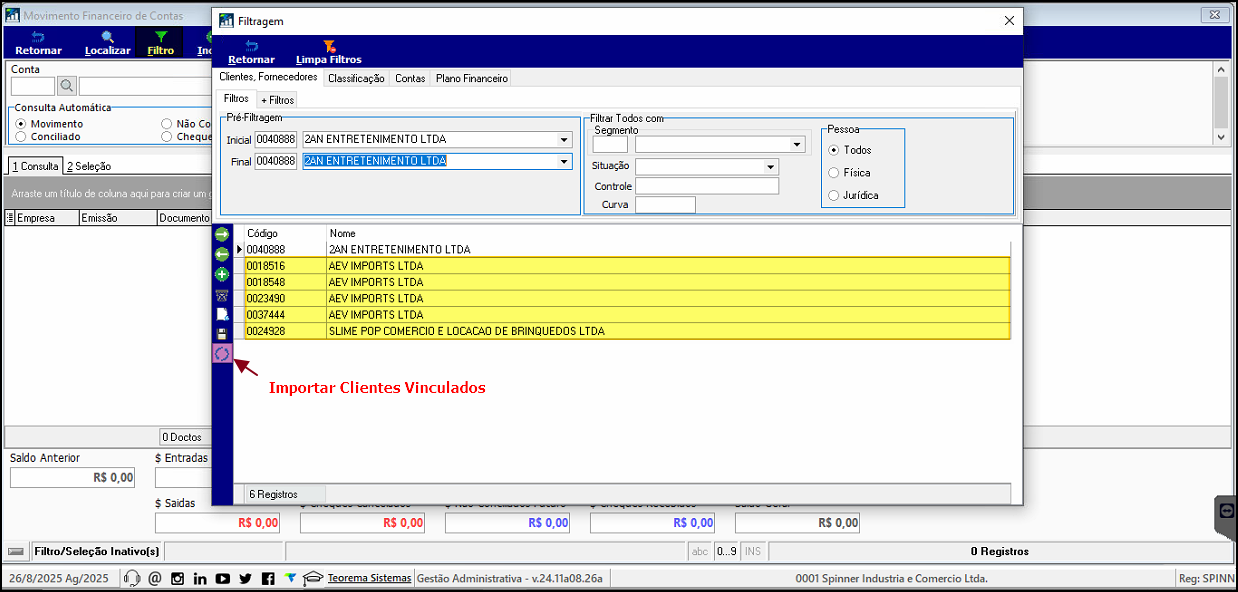Image resolution: width=1238 pixels, height=592 pixels.
Task: Open the Final client dropdown
Action: pyautogui.click(x=564, y=161)
